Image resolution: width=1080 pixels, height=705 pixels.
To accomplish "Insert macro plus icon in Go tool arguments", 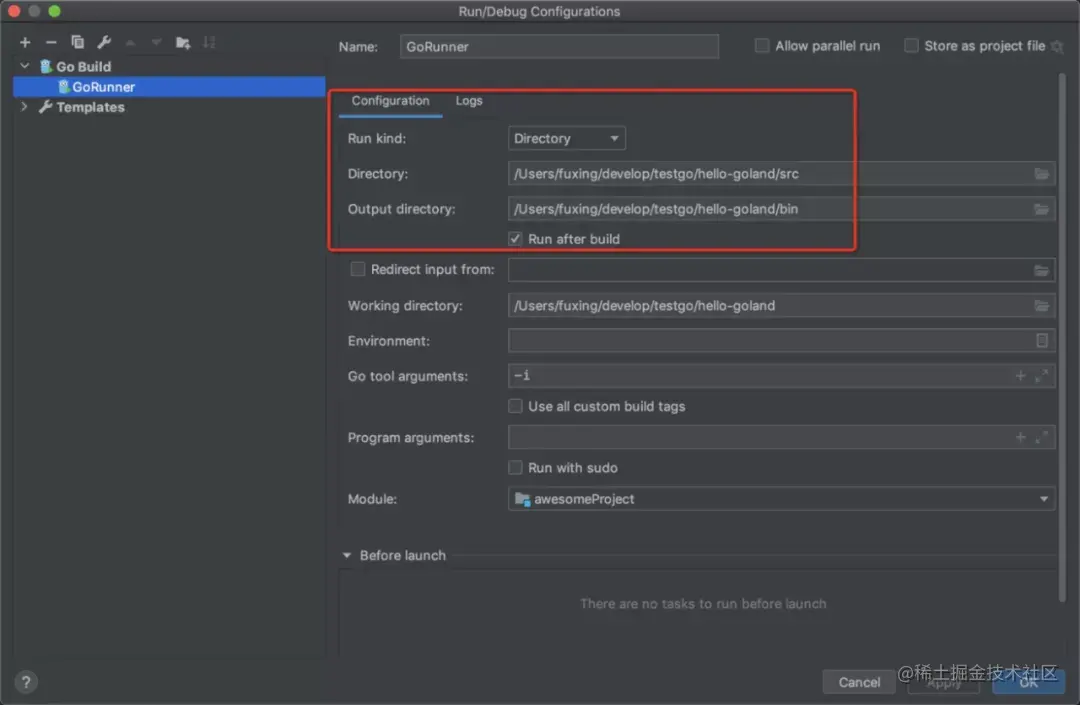I will 1020,376.
